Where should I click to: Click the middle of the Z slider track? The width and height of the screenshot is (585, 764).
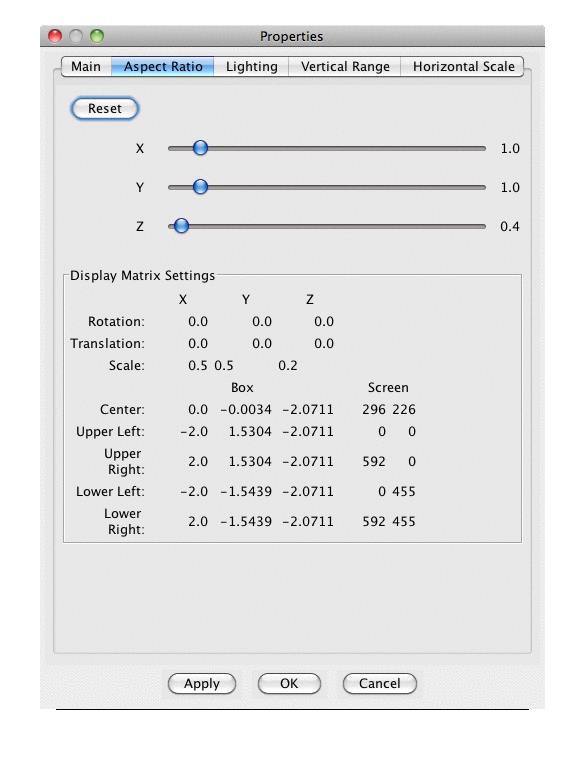pos(327,226)
